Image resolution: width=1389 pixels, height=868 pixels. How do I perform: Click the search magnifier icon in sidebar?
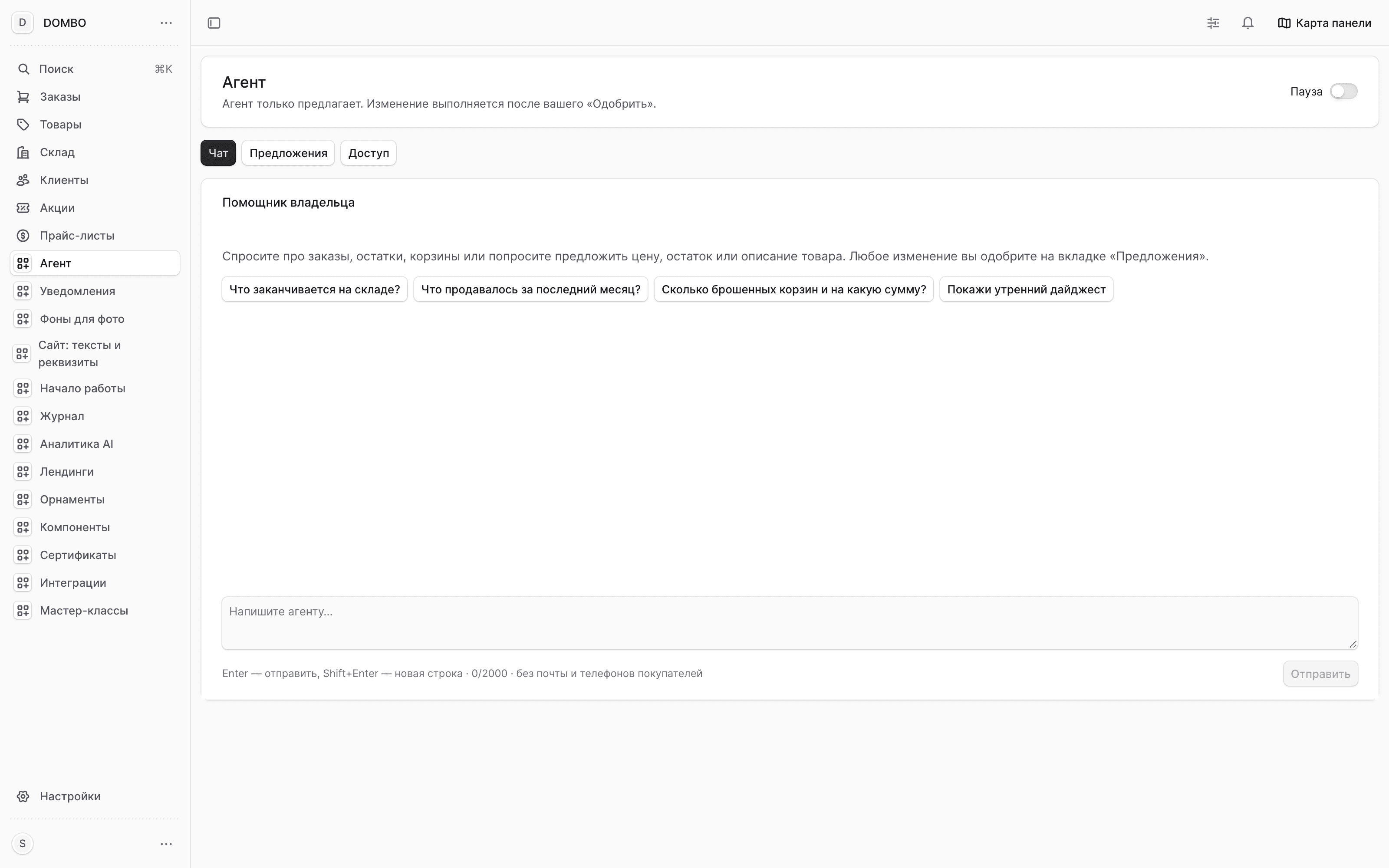tap(23, 69)
